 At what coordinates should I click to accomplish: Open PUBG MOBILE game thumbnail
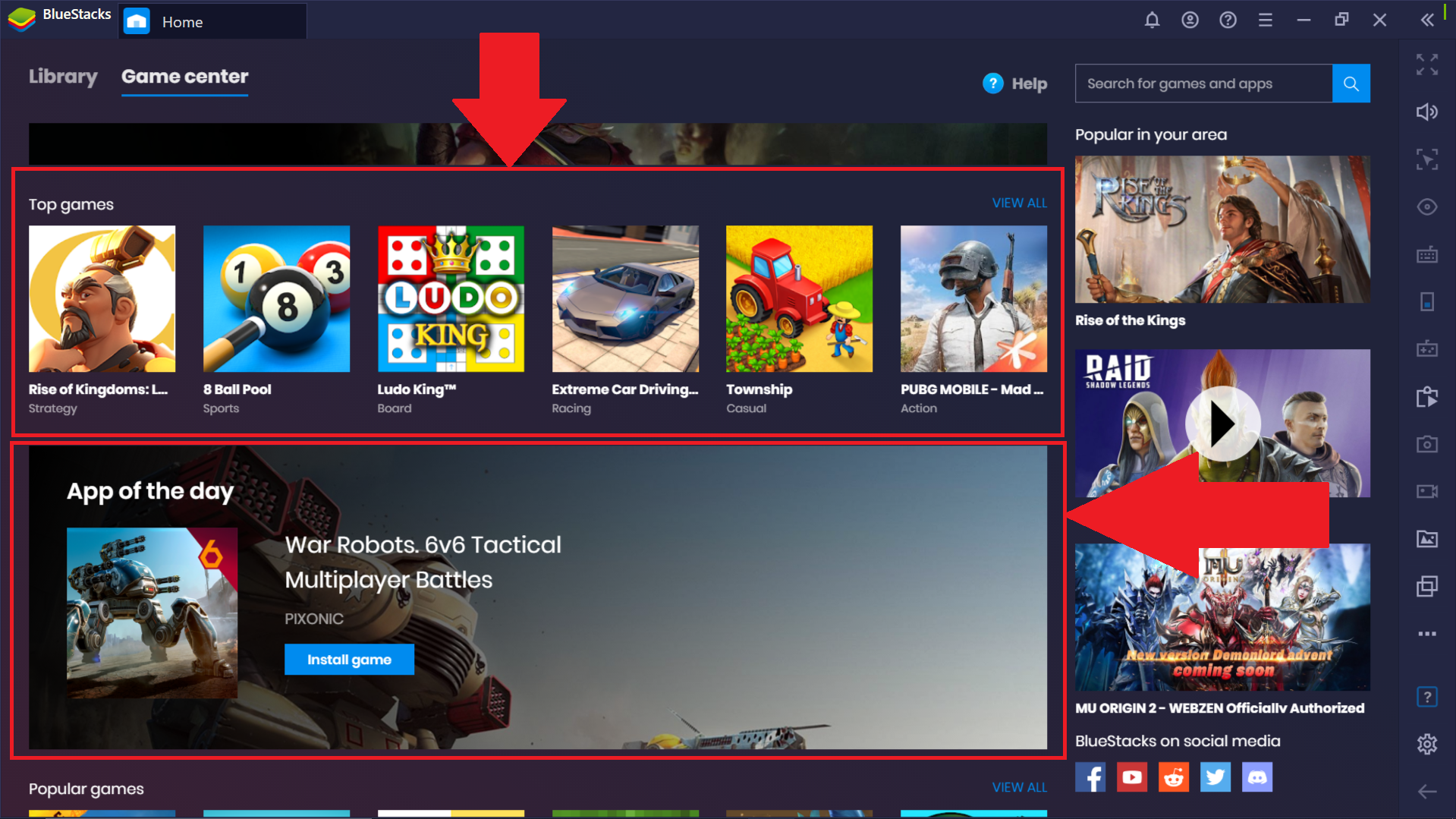[973, 299]
